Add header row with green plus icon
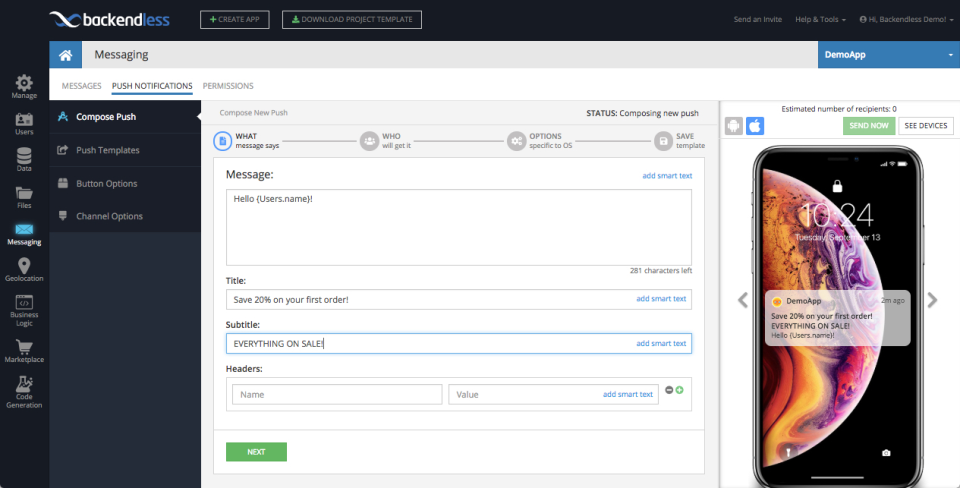This screenshot has height=488, width=960. (x=679, y=390)
